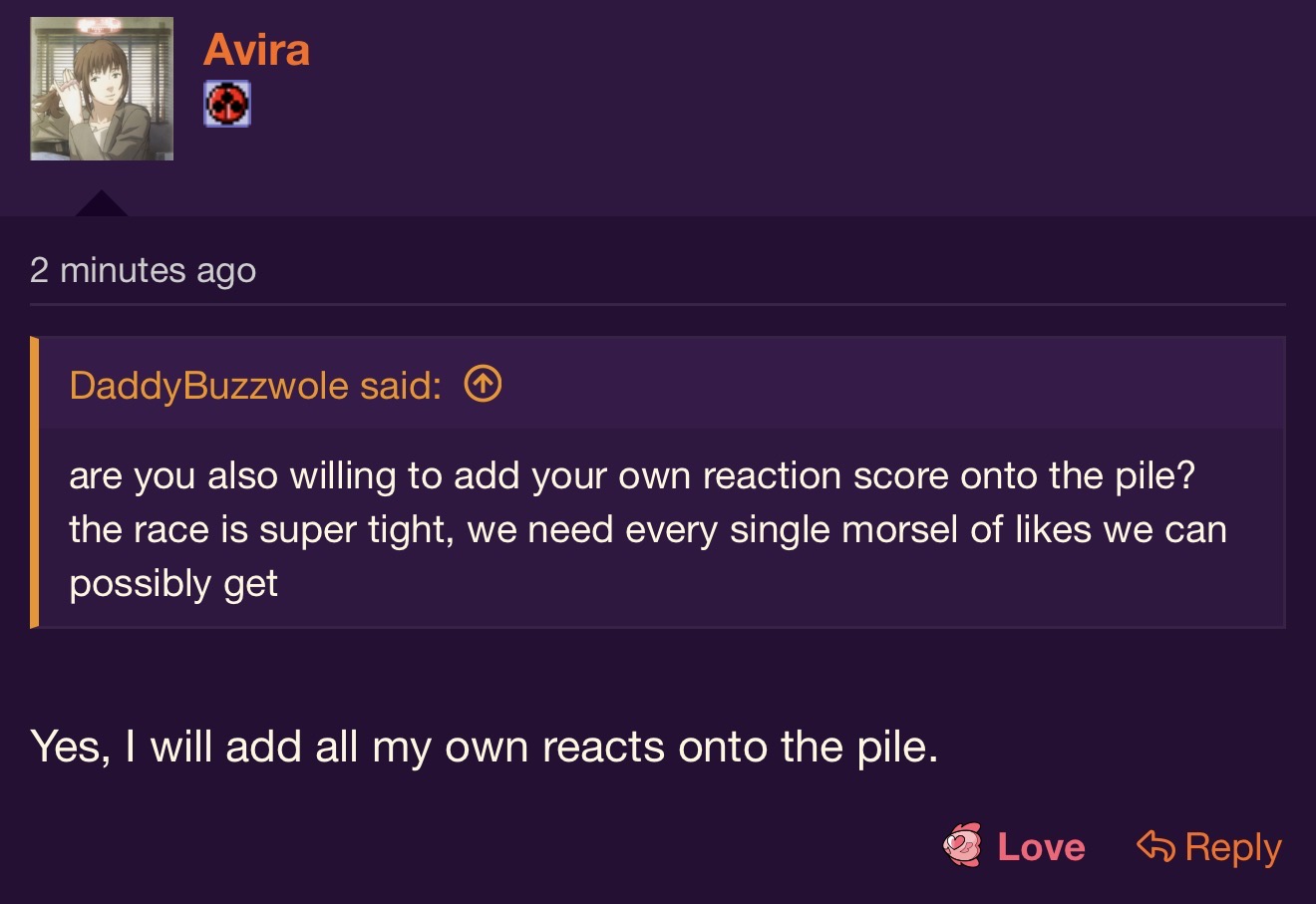1316x904 pixels.
Task: Open the "DaddyBuzzwole said:" quote link
Action: [x=255, y=385]
